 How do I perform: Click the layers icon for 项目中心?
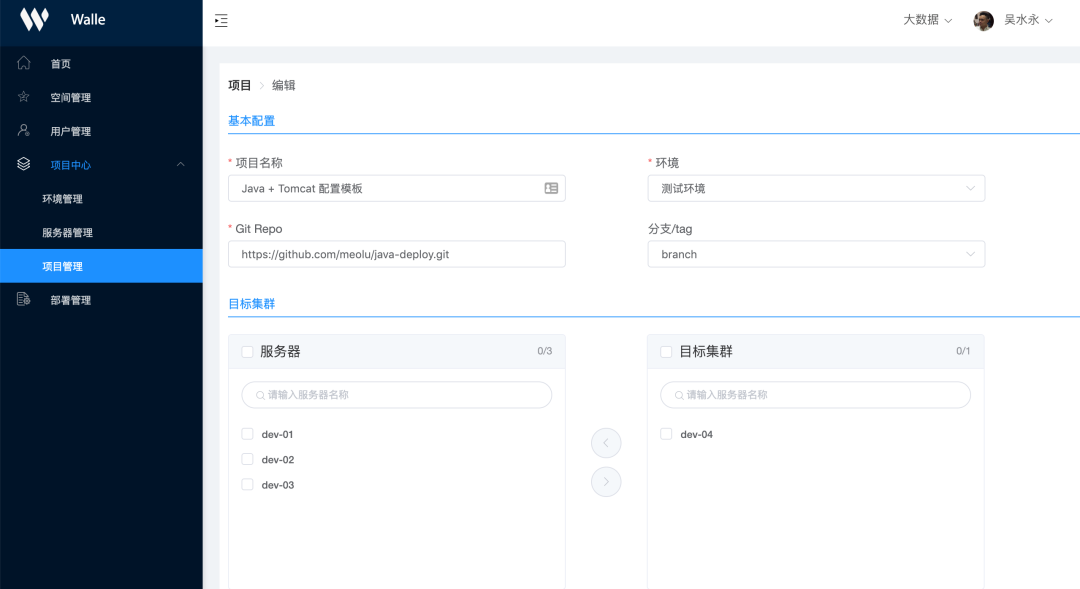(x=23, y=164)
